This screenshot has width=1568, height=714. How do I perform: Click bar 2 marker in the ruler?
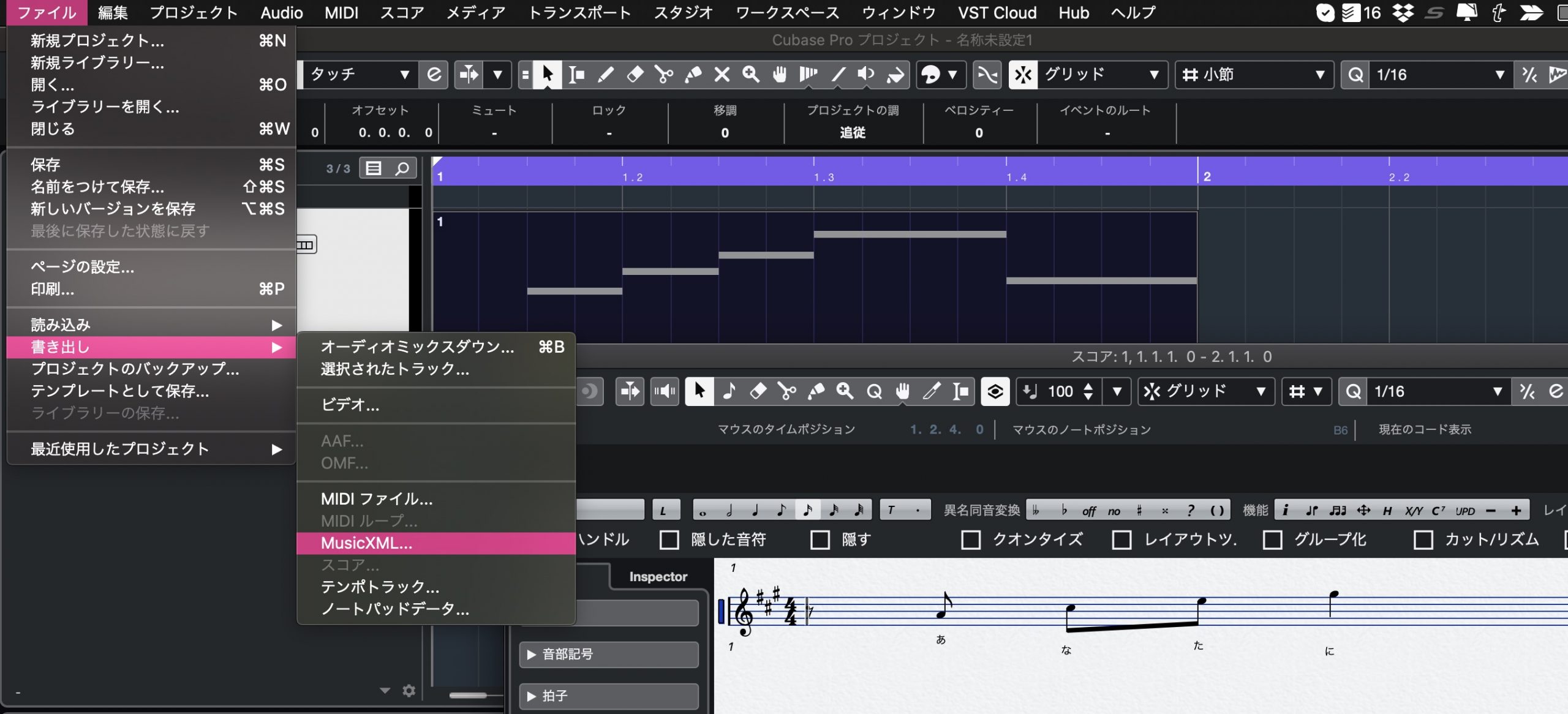click(x=1207, y=176)
